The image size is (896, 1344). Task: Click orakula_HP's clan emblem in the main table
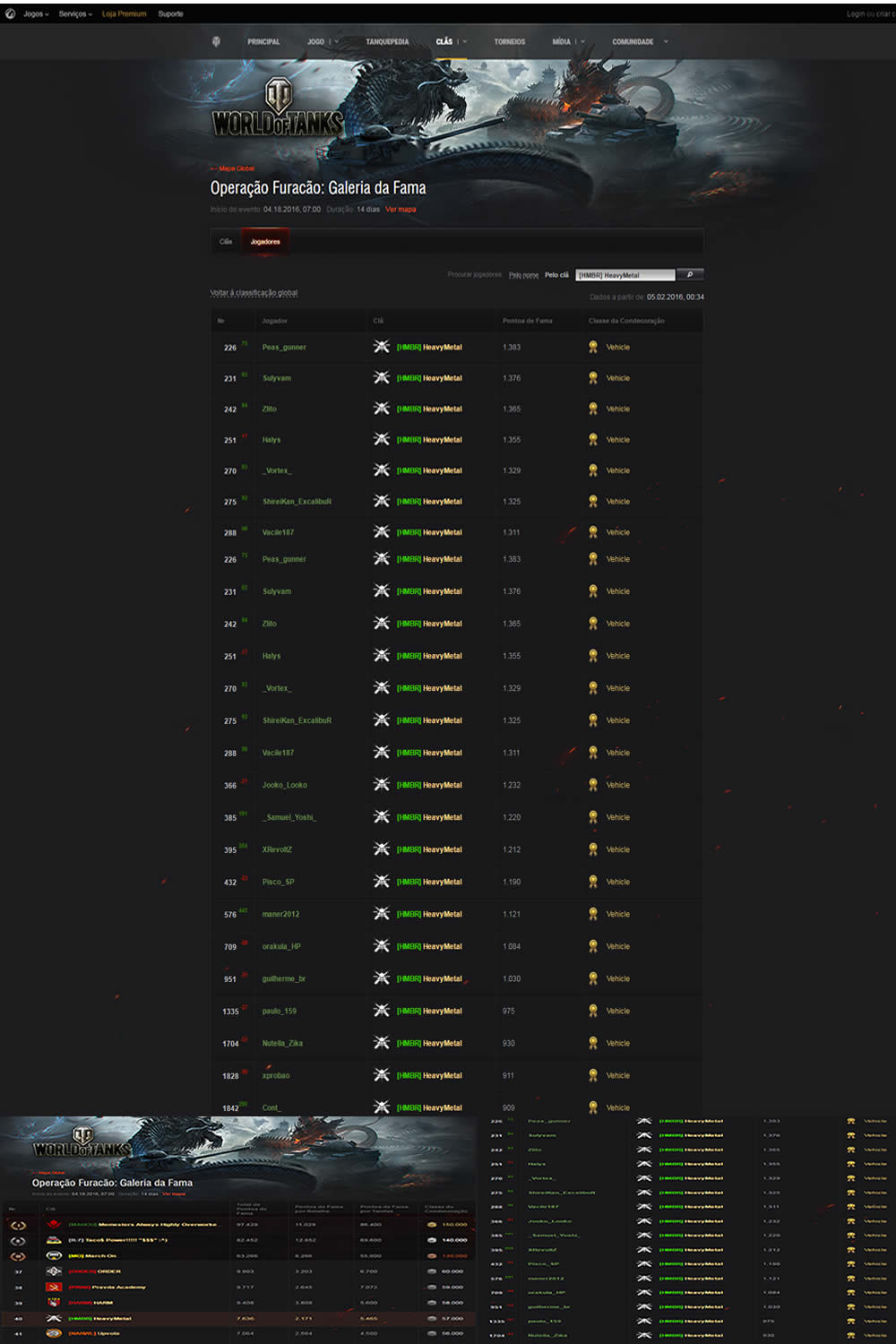[382, 945]
